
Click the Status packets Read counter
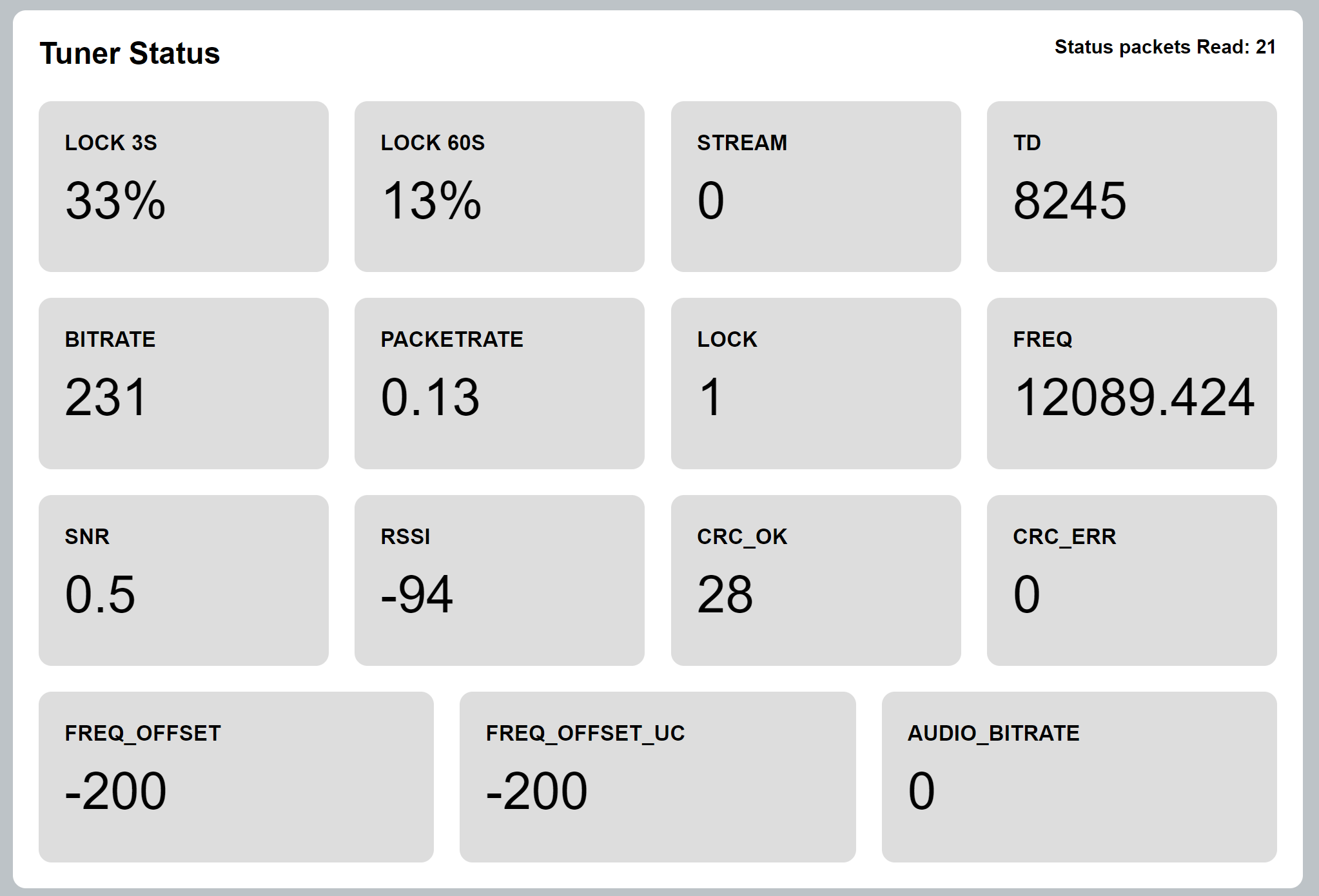click(x=1165, y=47)
